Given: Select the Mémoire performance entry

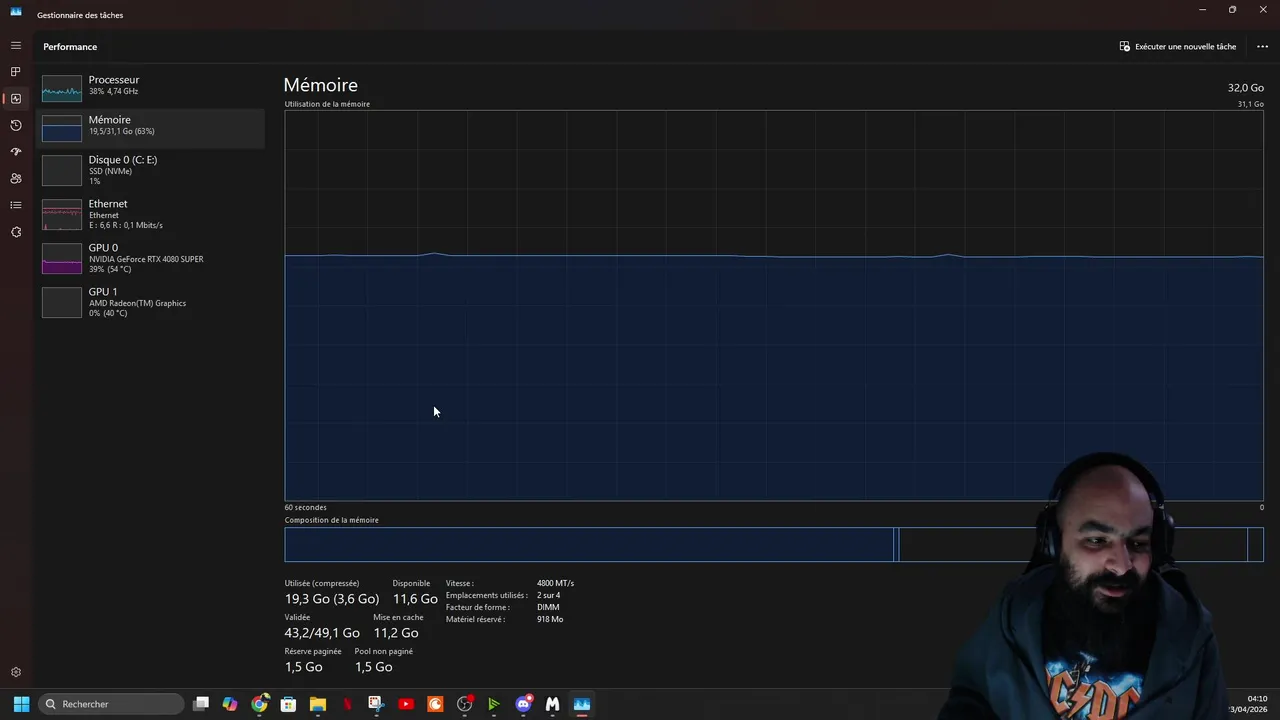Looking at the screenshot, I should [150, 127].
